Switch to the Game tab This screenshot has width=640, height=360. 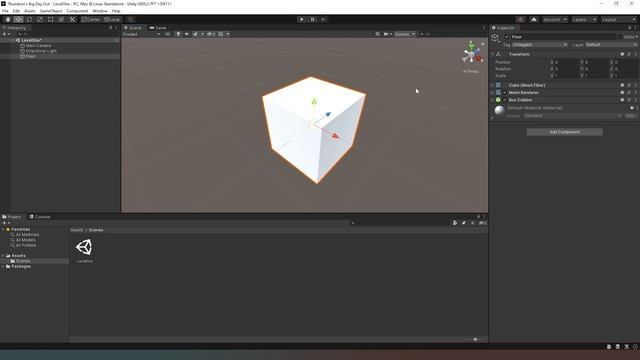(x=158, y=28)
